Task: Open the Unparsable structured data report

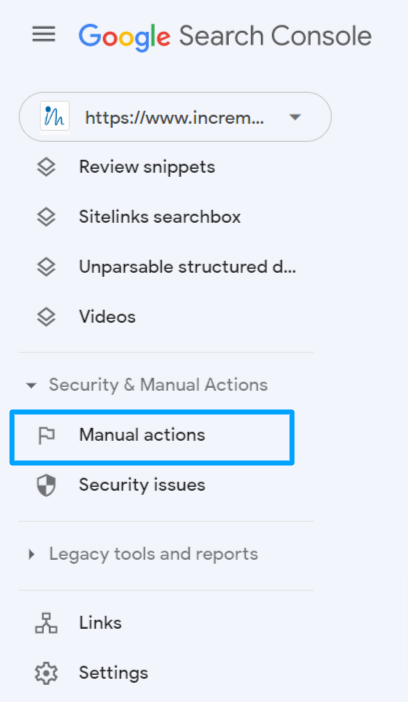Action: click(188, 267)
